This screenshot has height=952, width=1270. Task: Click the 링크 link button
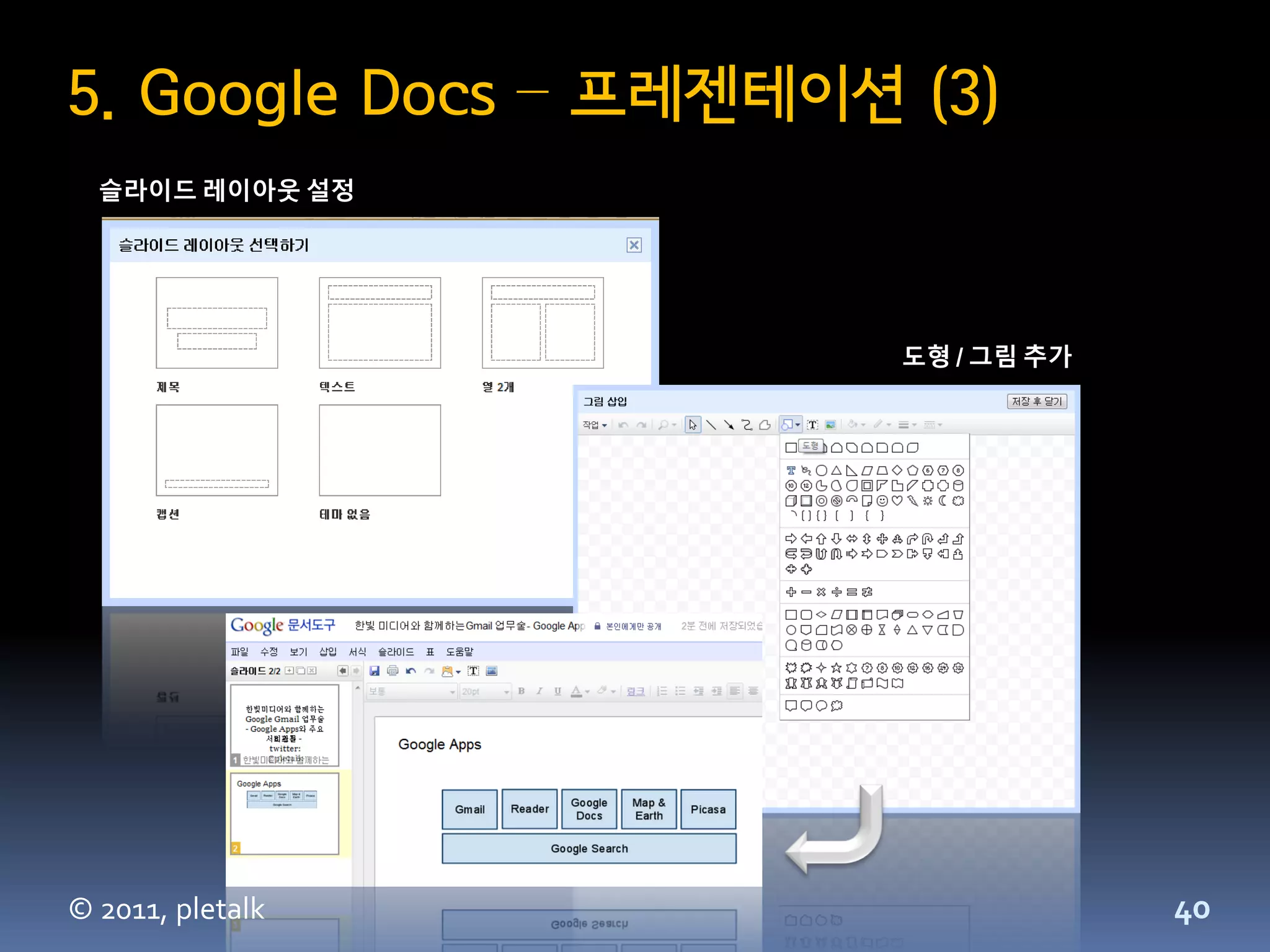click(636, 691)
